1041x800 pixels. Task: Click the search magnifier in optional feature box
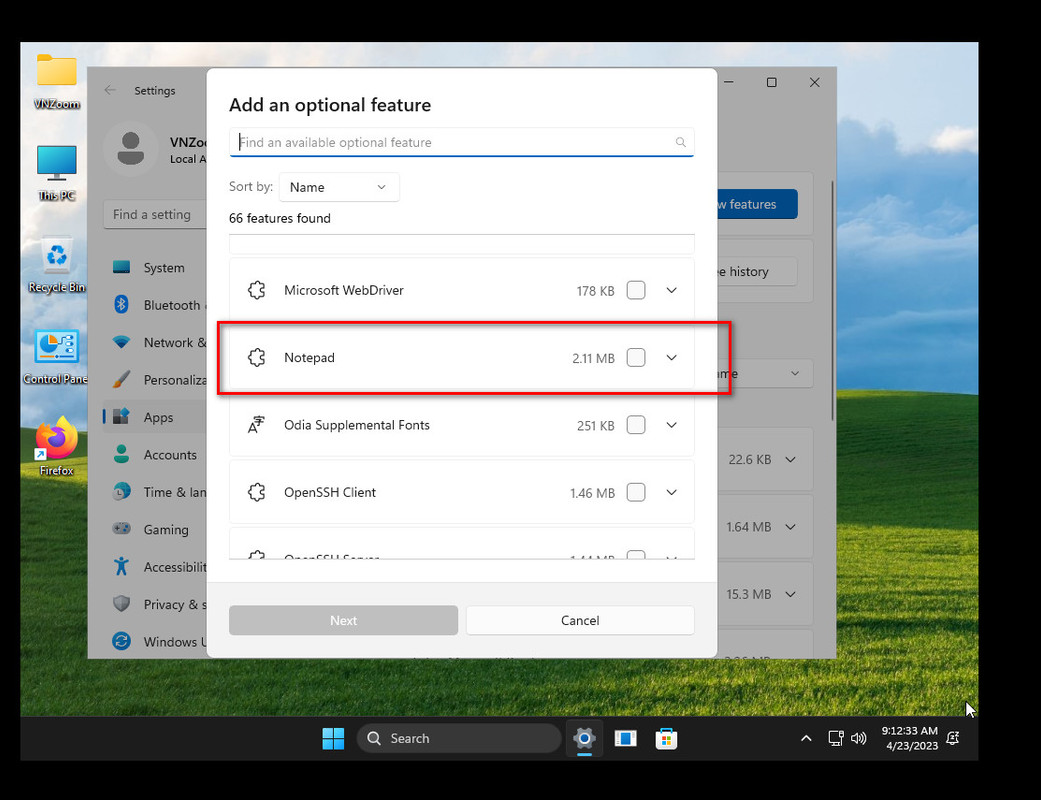click(x=681, y=142)
